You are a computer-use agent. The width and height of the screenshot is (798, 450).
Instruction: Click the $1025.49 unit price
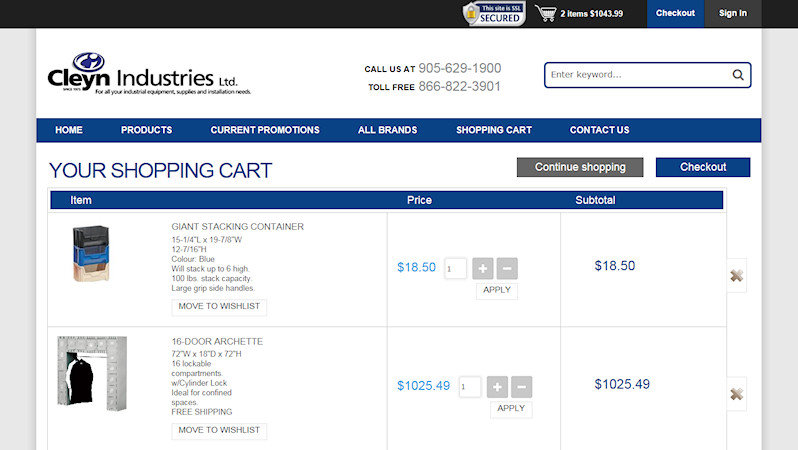pos(423,386)
